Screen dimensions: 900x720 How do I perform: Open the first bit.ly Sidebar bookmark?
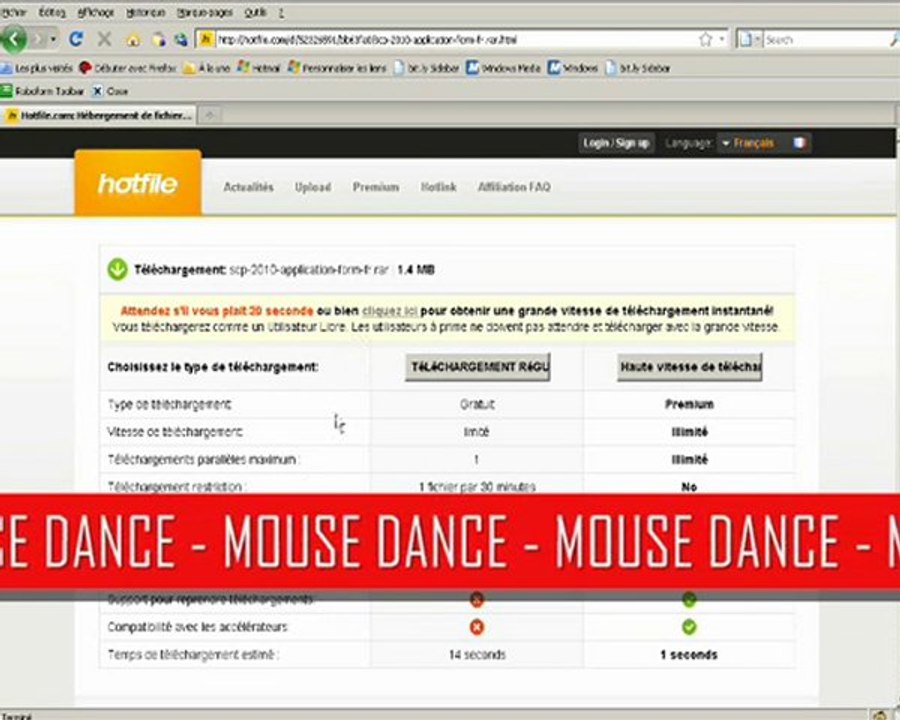pos(426,68)
